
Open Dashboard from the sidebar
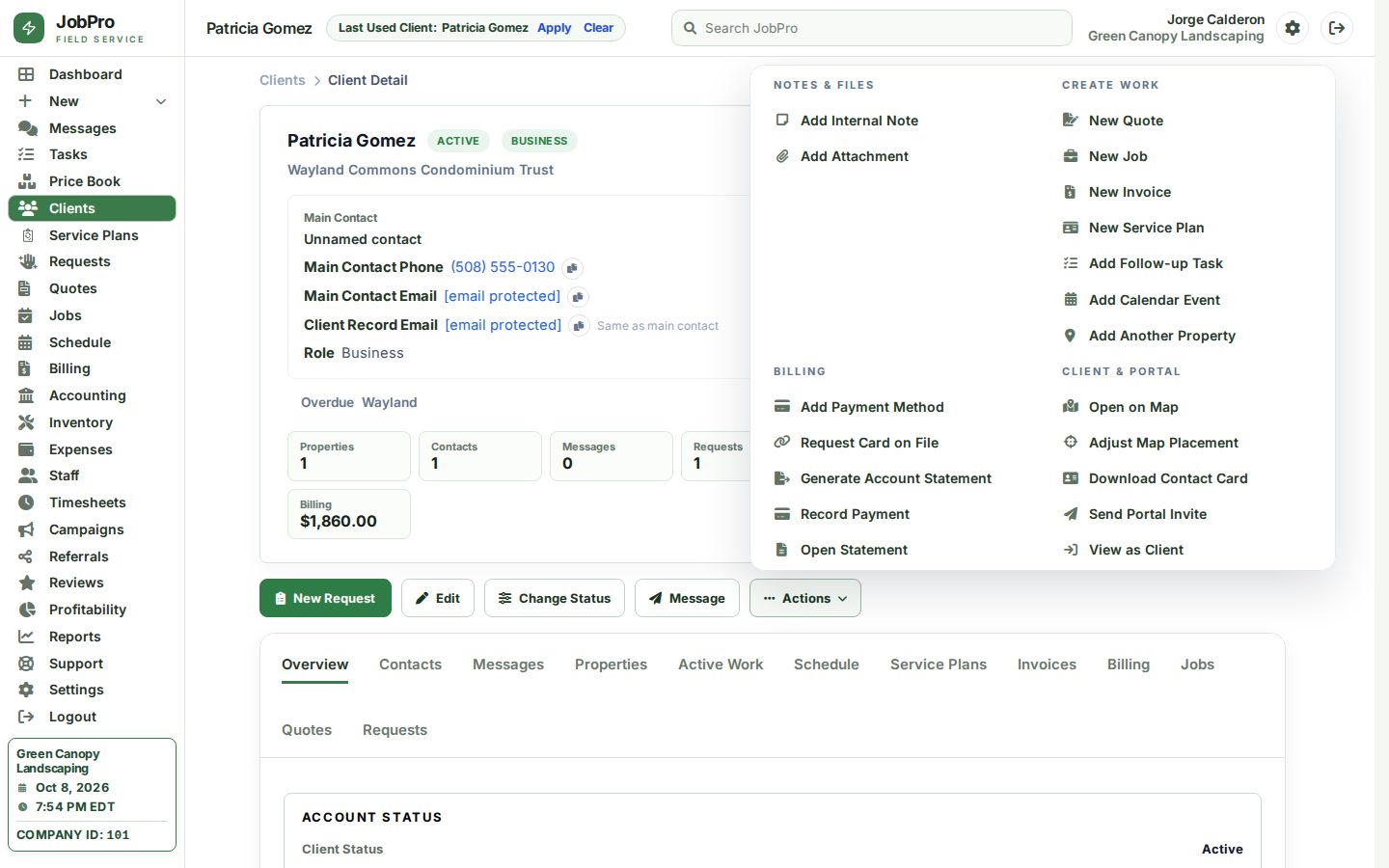[x=92, y=74]
